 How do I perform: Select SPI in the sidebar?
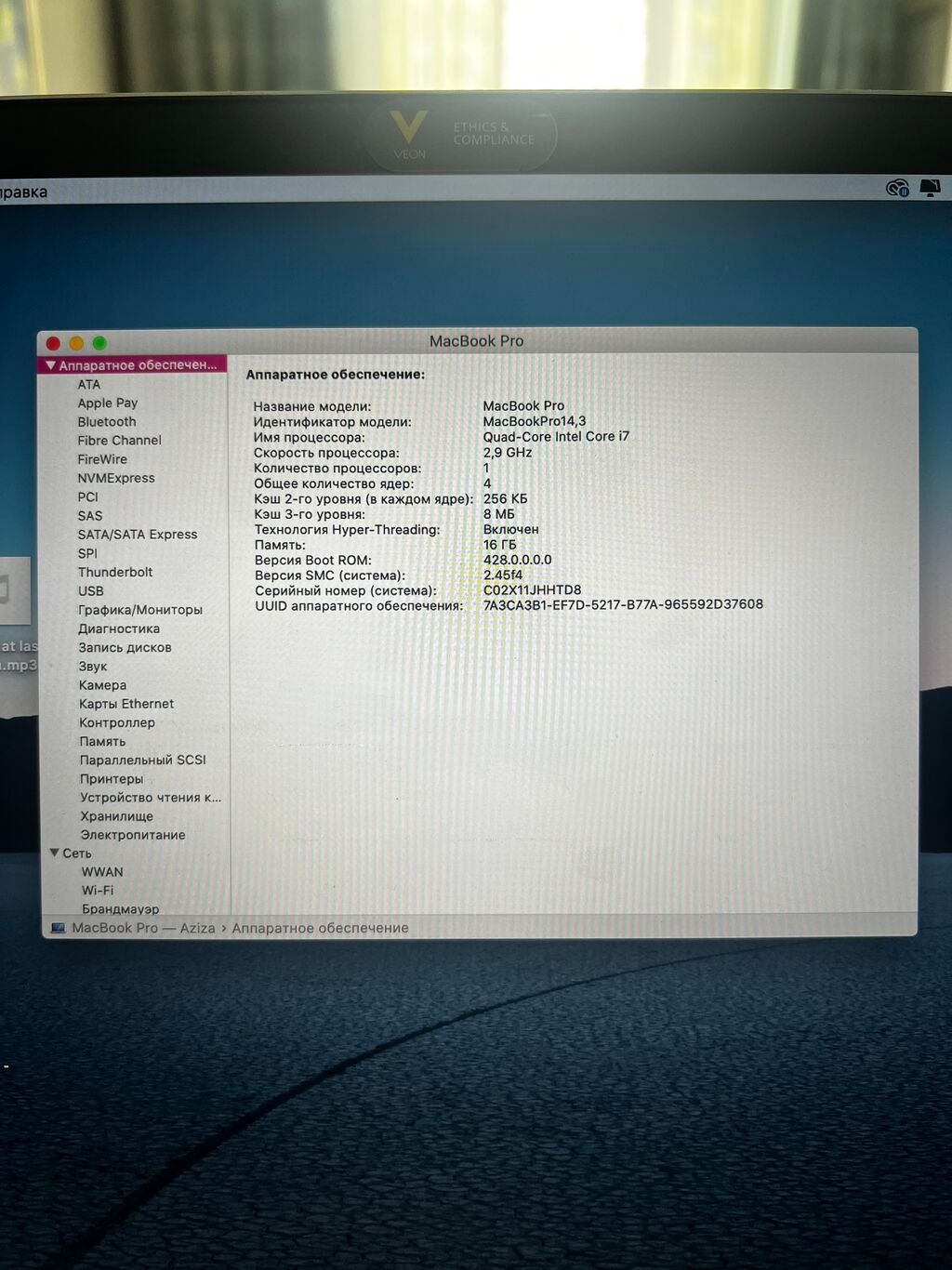[x=87, y=553]
